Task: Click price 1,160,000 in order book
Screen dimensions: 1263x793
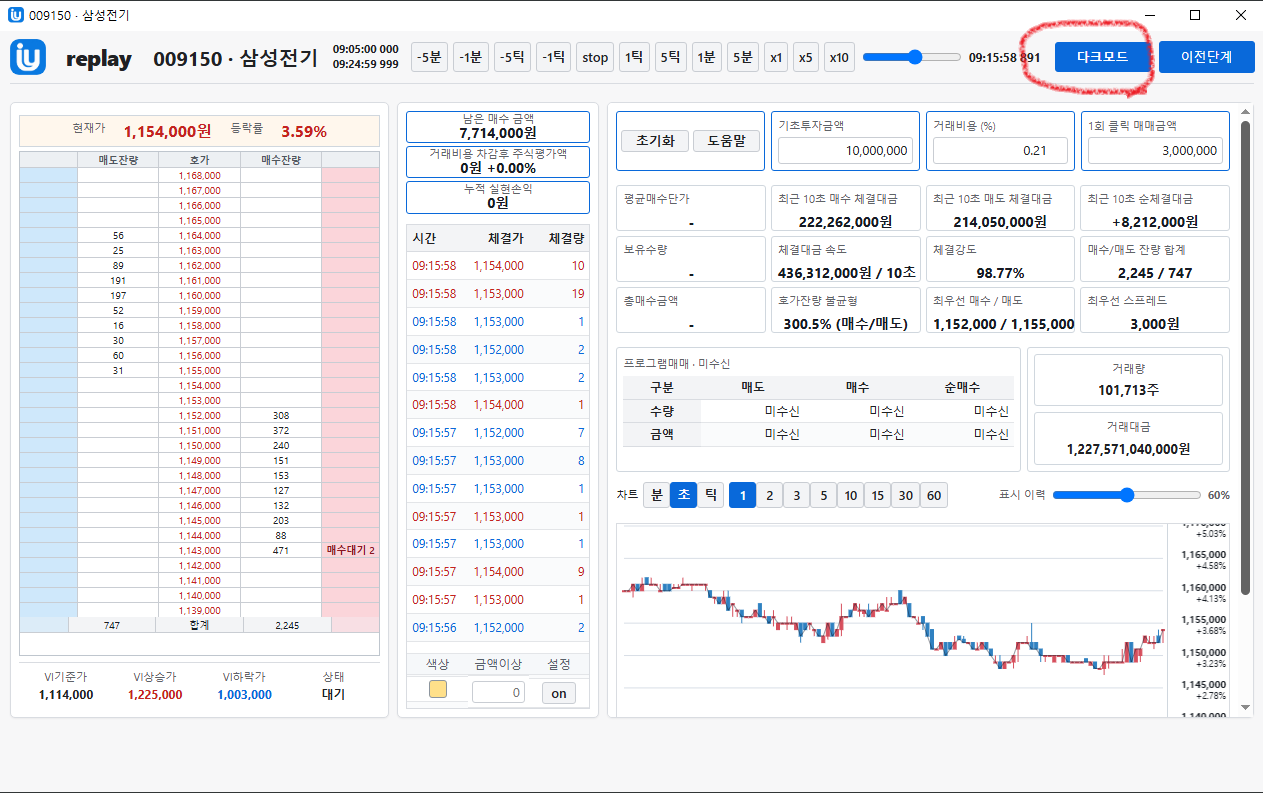Action: click(199, 295)
